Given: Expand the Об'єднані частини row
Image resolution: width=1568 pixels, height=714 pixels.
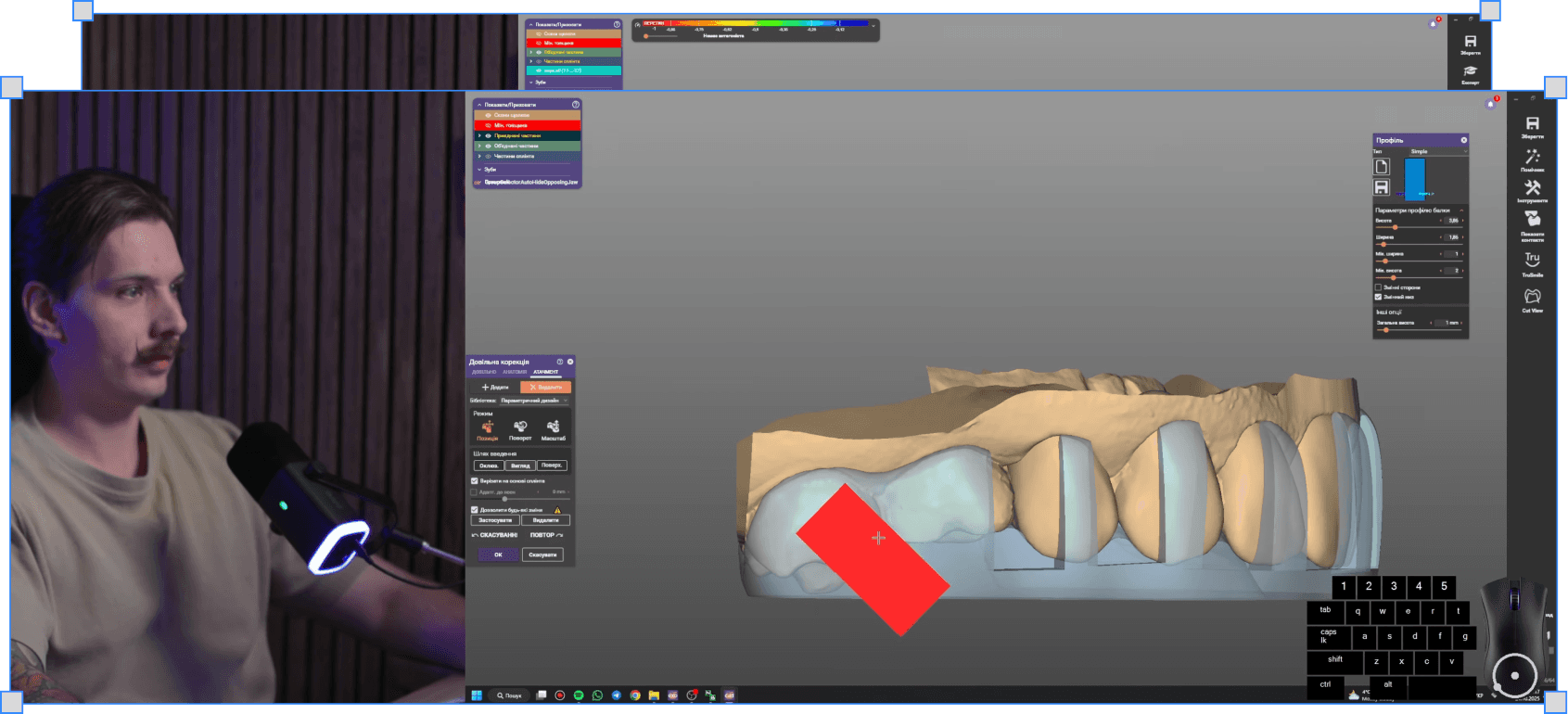Looking at the screenshot, I should coord(479,146).
